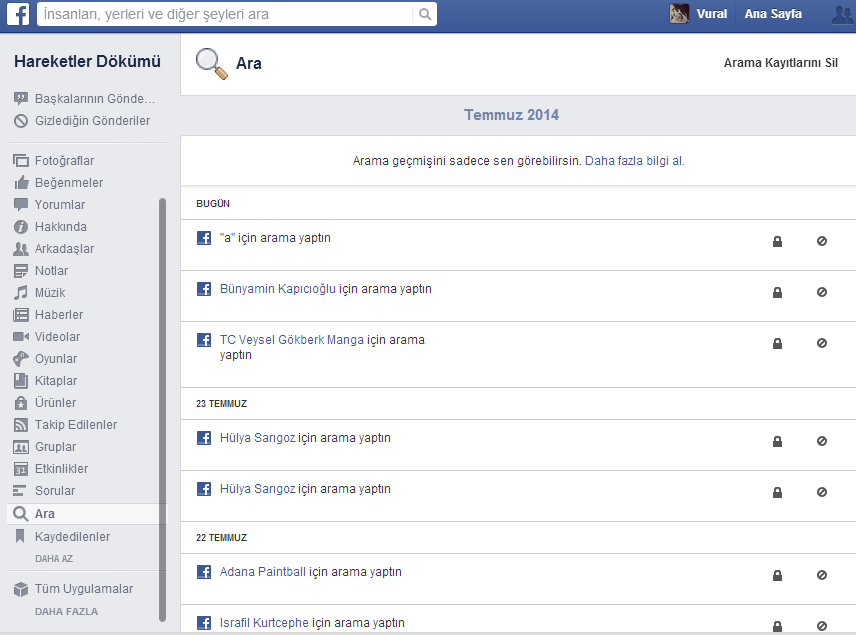Click the Facebook logo icon
The width and height of the screenshot is (856, 635).
[18, 14]
